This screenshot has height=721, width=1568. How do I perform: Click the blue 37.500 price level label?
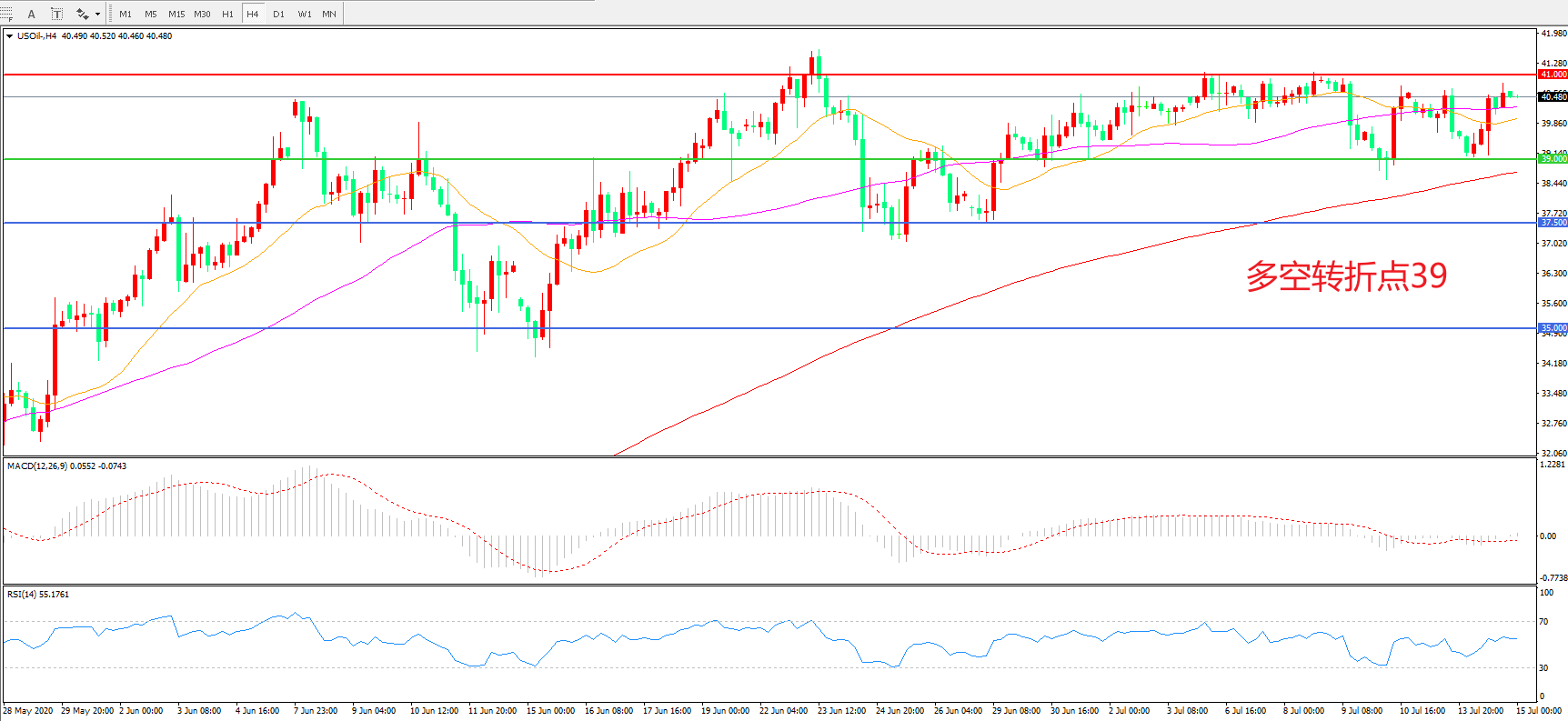tap(1553, 223)
